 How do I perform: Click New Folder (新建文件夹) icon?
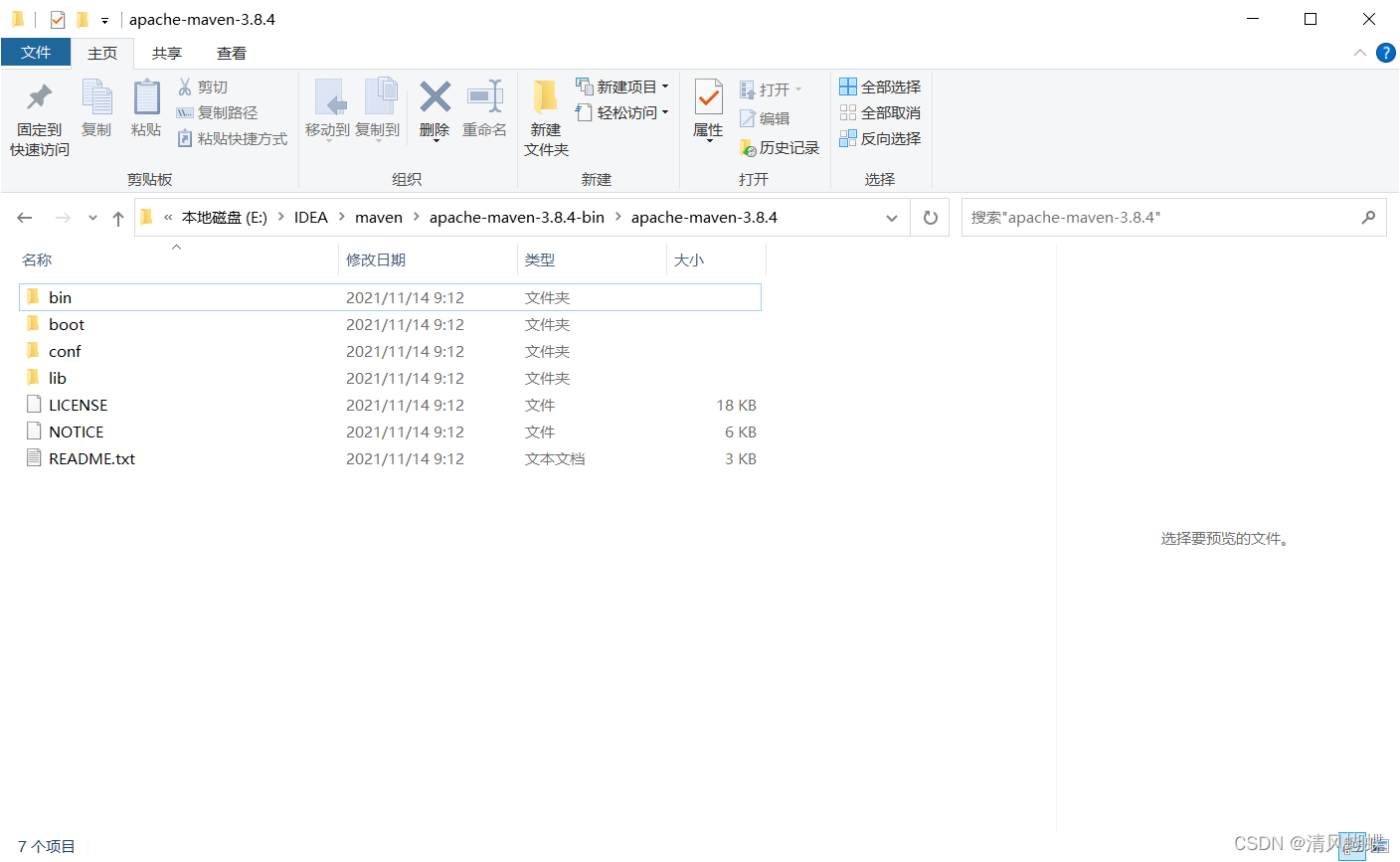[546, 97]
